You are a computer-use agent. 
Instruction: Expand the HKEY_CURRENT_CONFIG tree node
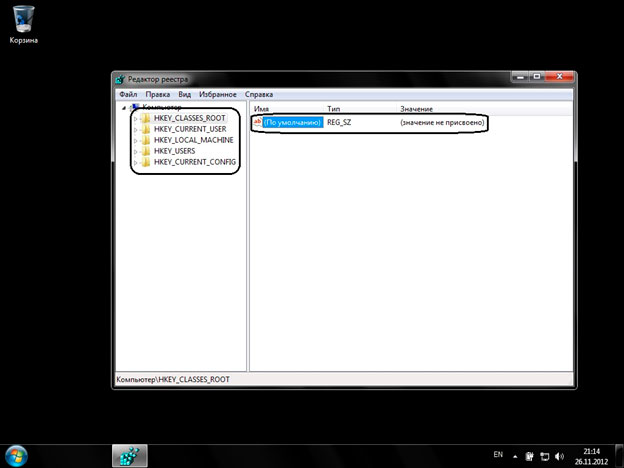click(x=135, y=162)
